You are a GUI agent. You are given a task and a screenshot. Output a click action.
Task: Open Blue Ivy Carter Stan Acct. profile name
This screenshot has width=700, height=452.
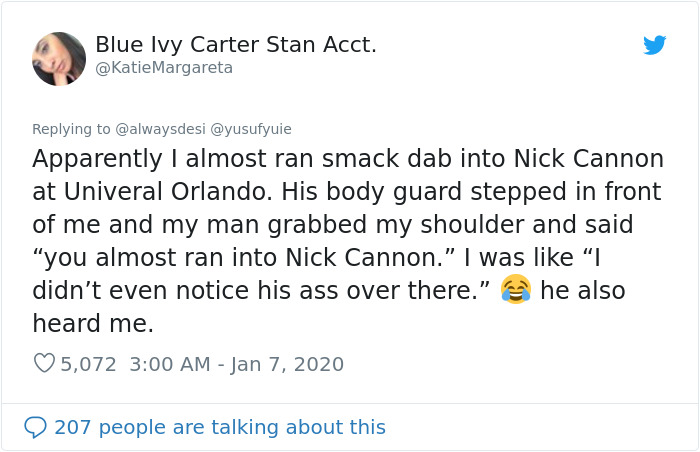(236, 45)
